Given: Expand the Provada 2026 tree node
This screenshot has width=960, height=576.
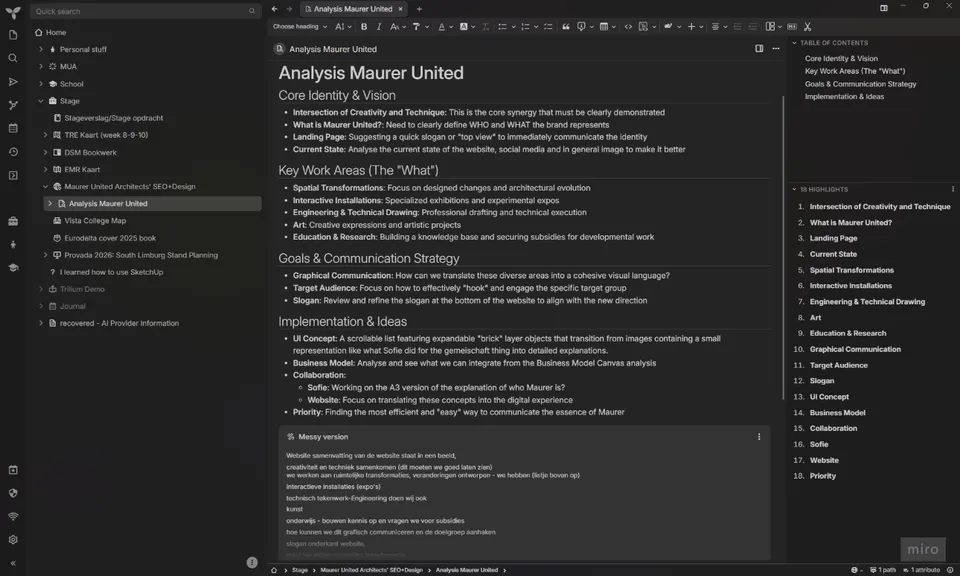Looking at the screenshot, I should point(45,255).
